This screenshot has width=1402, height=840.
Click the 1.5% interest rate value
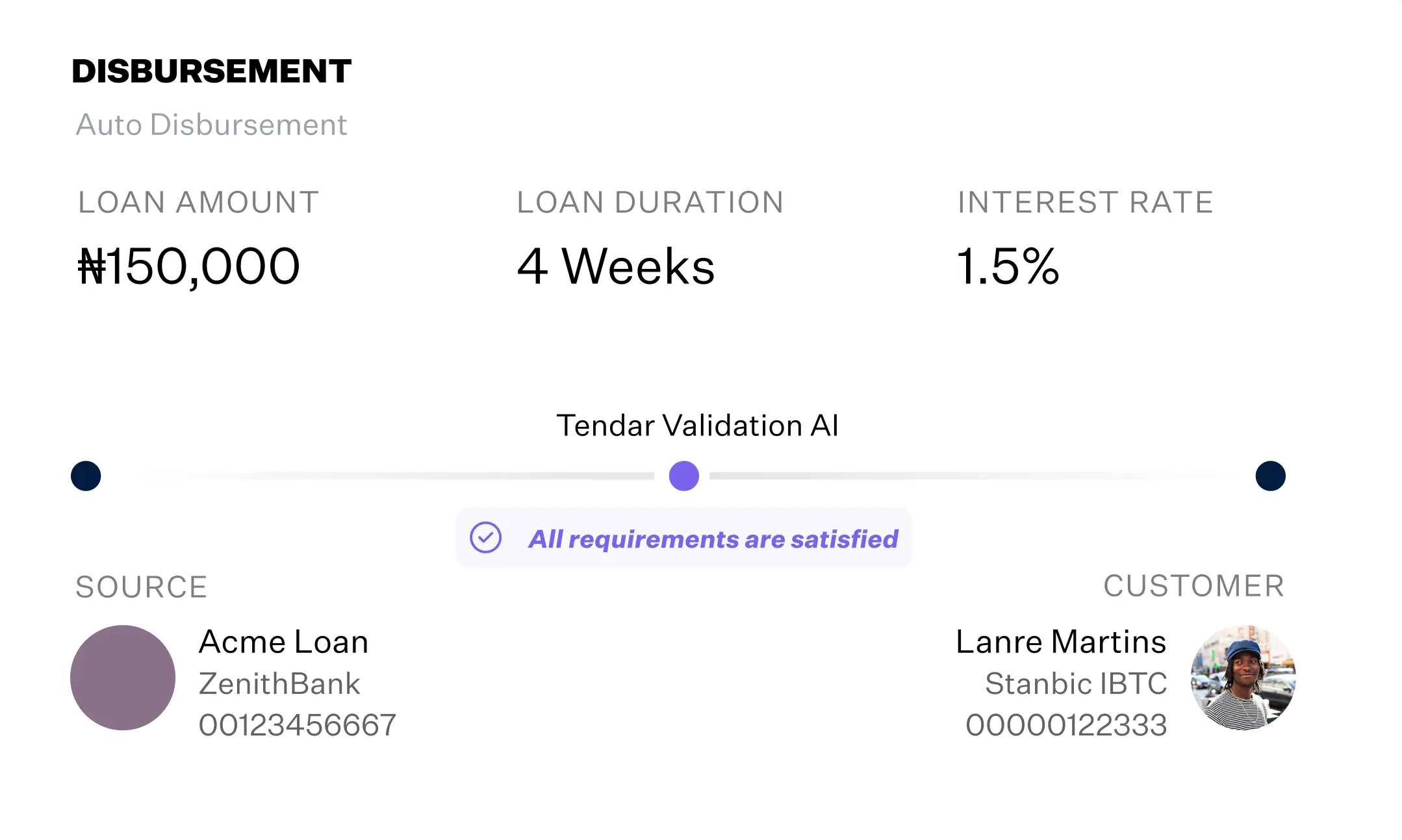[x=1008, y=266]
